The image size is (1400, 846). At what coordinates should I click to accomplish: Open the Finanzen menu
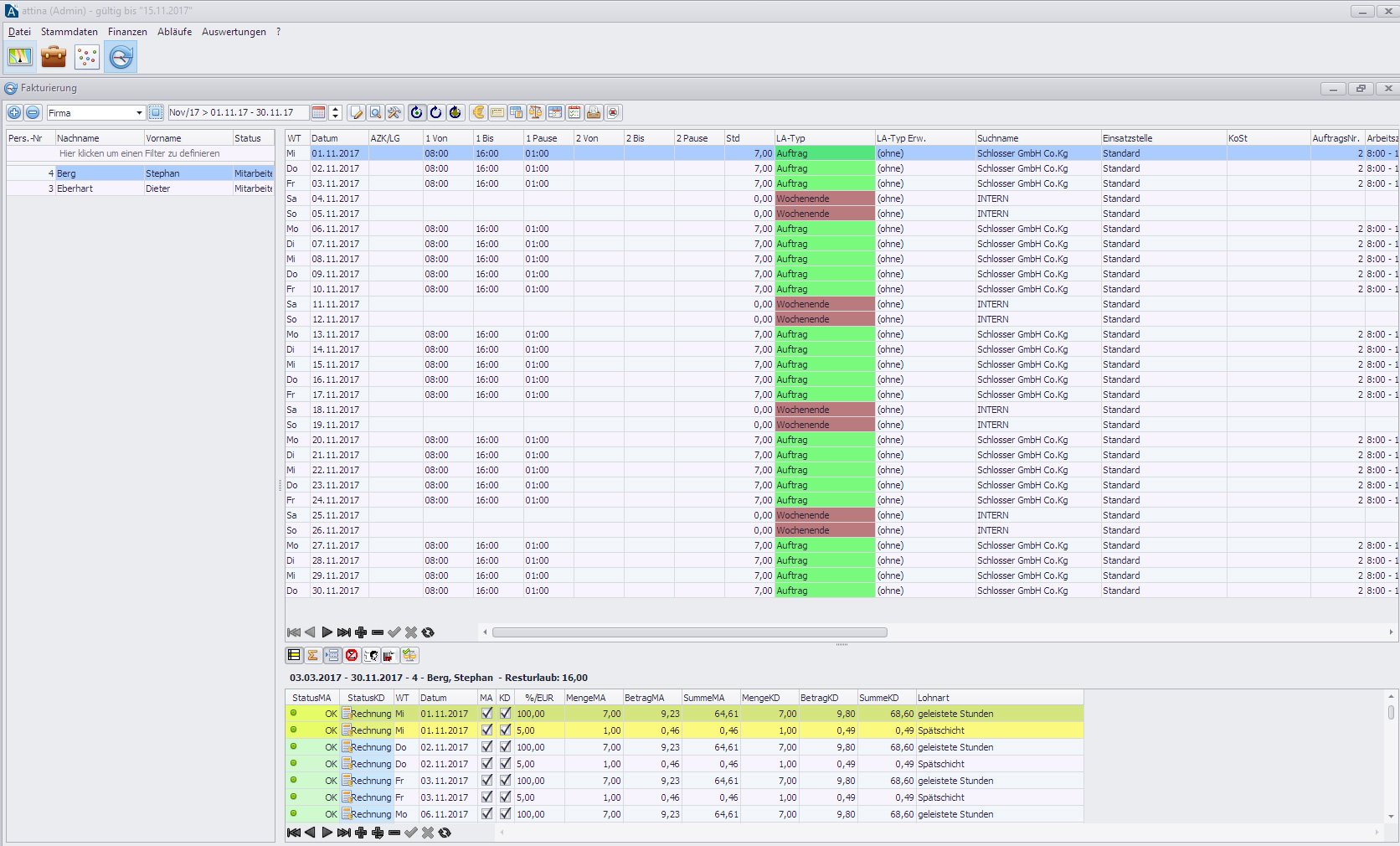127,32
